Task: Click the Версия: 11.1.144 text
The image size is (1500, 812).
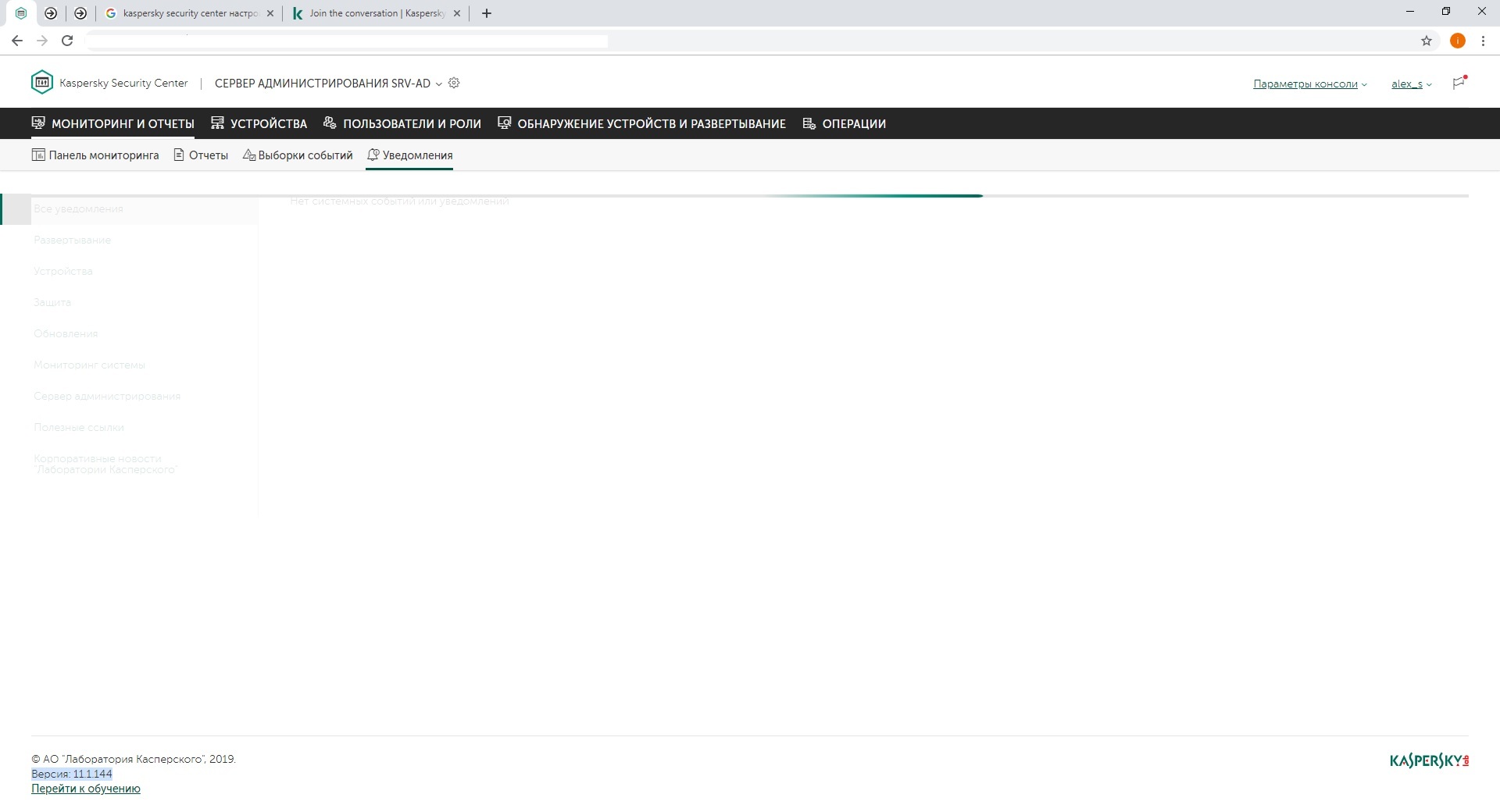Action: pyautogui.click(x=72, y=774)
